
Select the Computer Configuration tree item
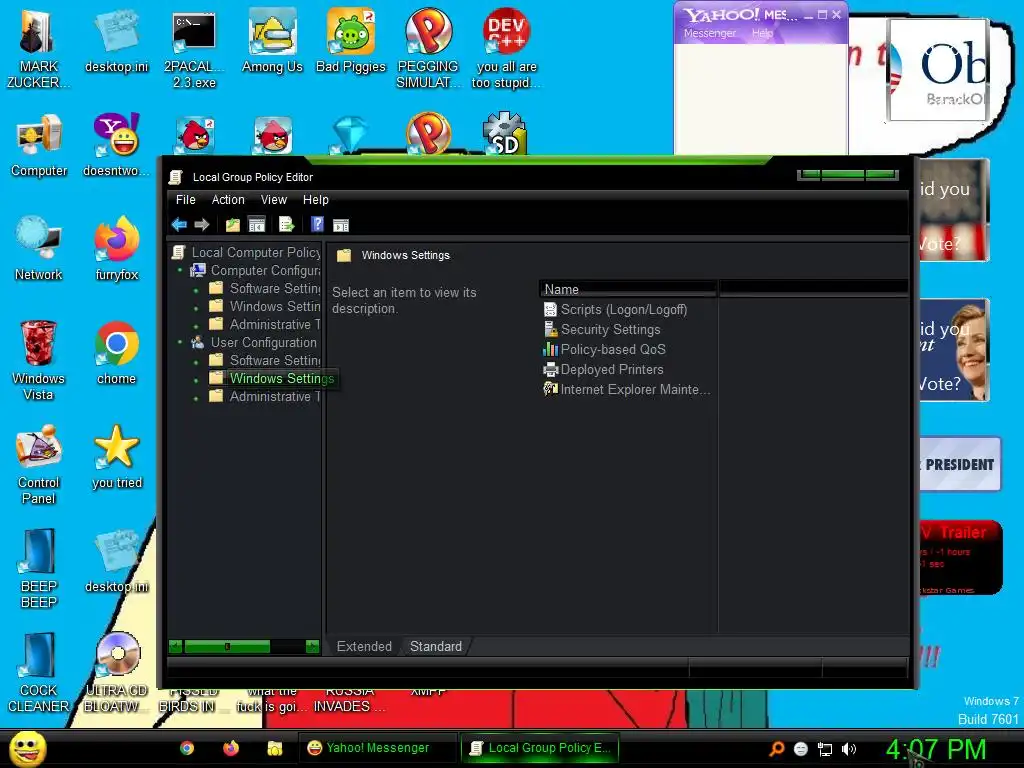click(255, 270)
